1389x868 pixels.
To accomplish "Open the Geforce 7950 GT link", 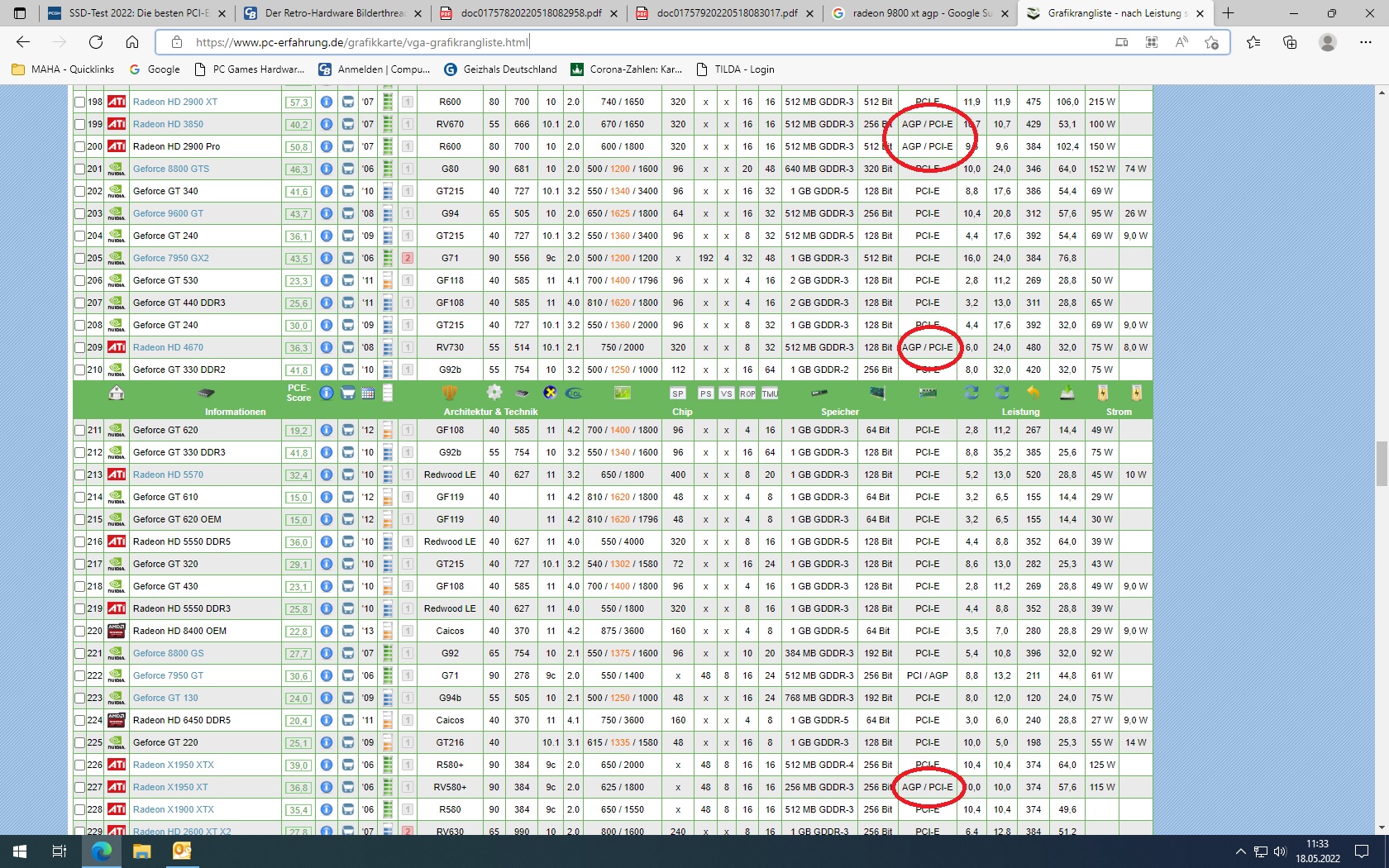I will coord(168,675).
